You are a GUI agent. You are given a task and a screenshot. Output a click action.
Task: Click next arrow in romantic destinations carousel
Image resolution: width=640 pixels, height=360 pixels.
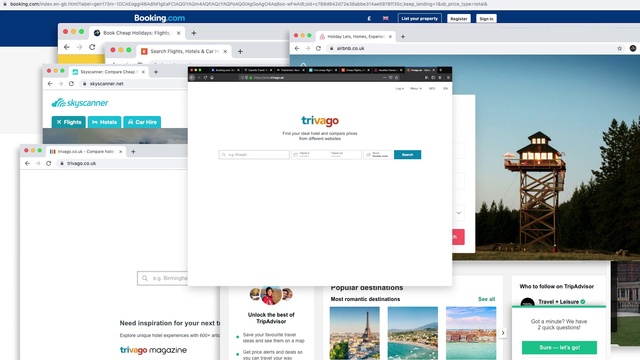click(x=503, y=333)
